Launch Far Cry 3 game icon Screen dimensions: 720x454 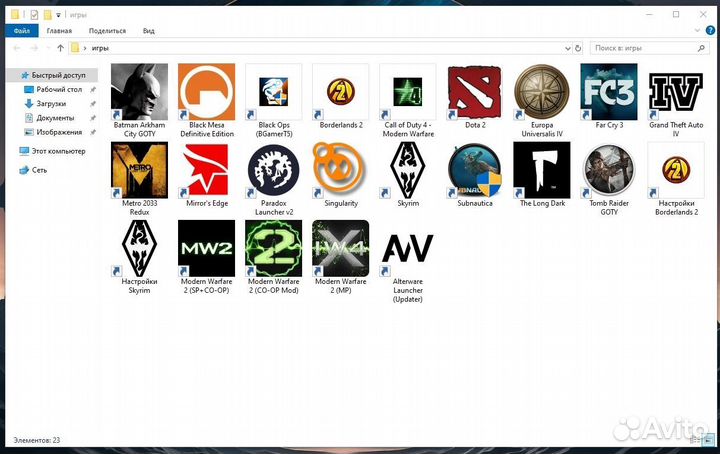(x=608, y=90)
